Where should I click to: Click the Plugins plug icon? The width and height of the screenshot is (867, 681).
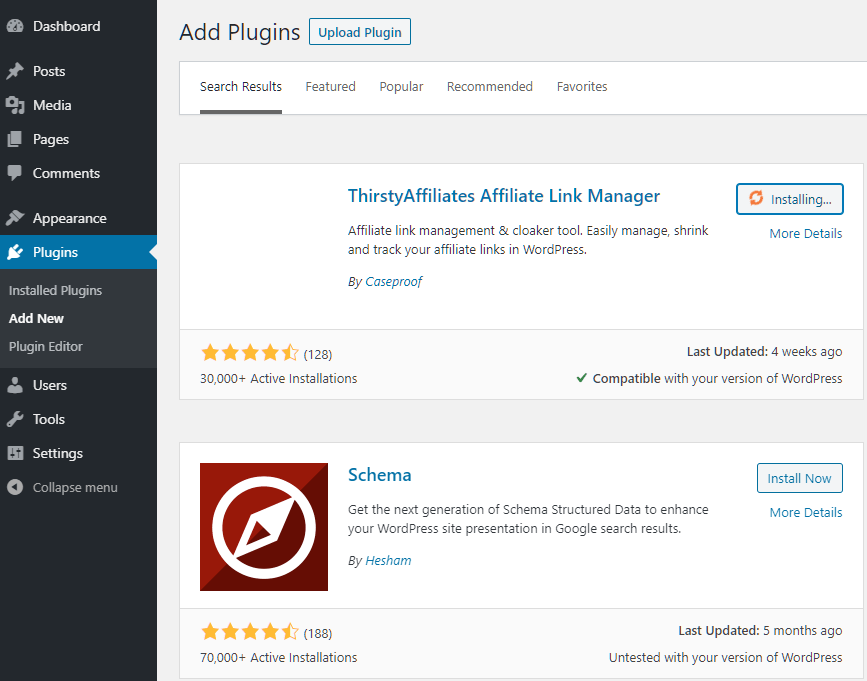(15, 252)
